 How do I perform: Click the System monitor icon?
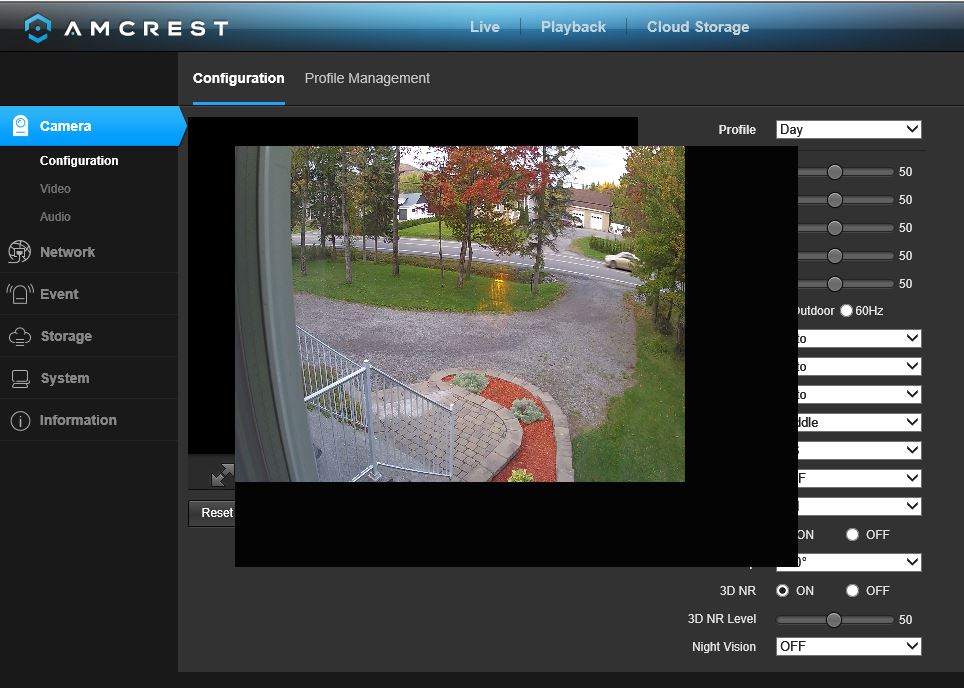click(x=20, y=379)
